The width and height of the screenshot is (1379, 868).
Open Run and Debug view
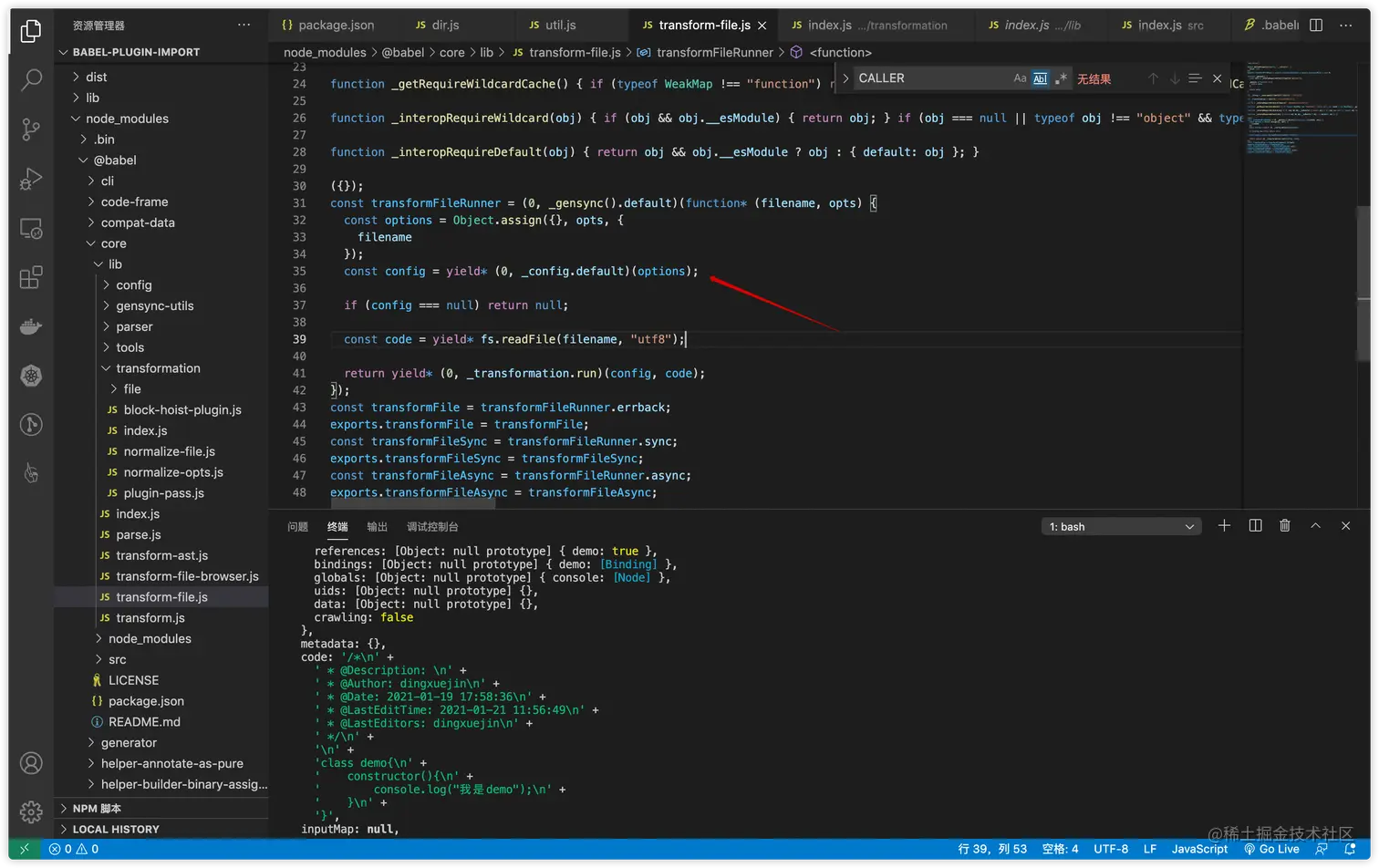(x=31, y=179)
